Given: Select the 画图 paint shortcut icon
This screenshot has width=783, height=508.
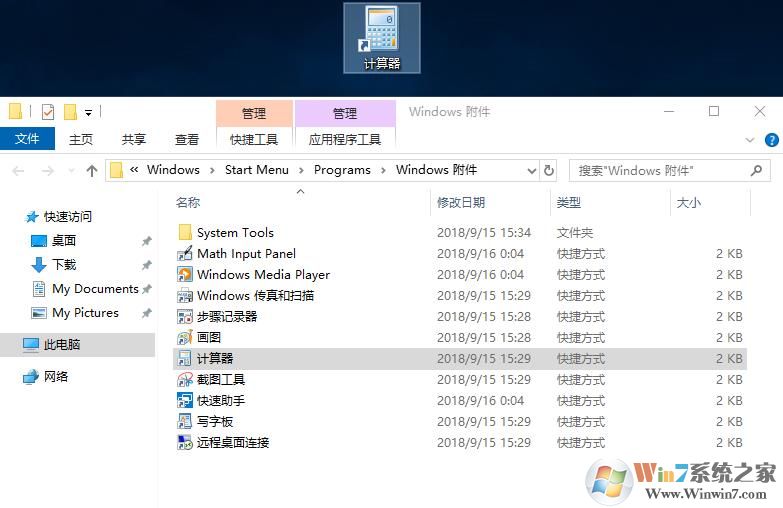Looking at the screenshot, I should 185,338.
